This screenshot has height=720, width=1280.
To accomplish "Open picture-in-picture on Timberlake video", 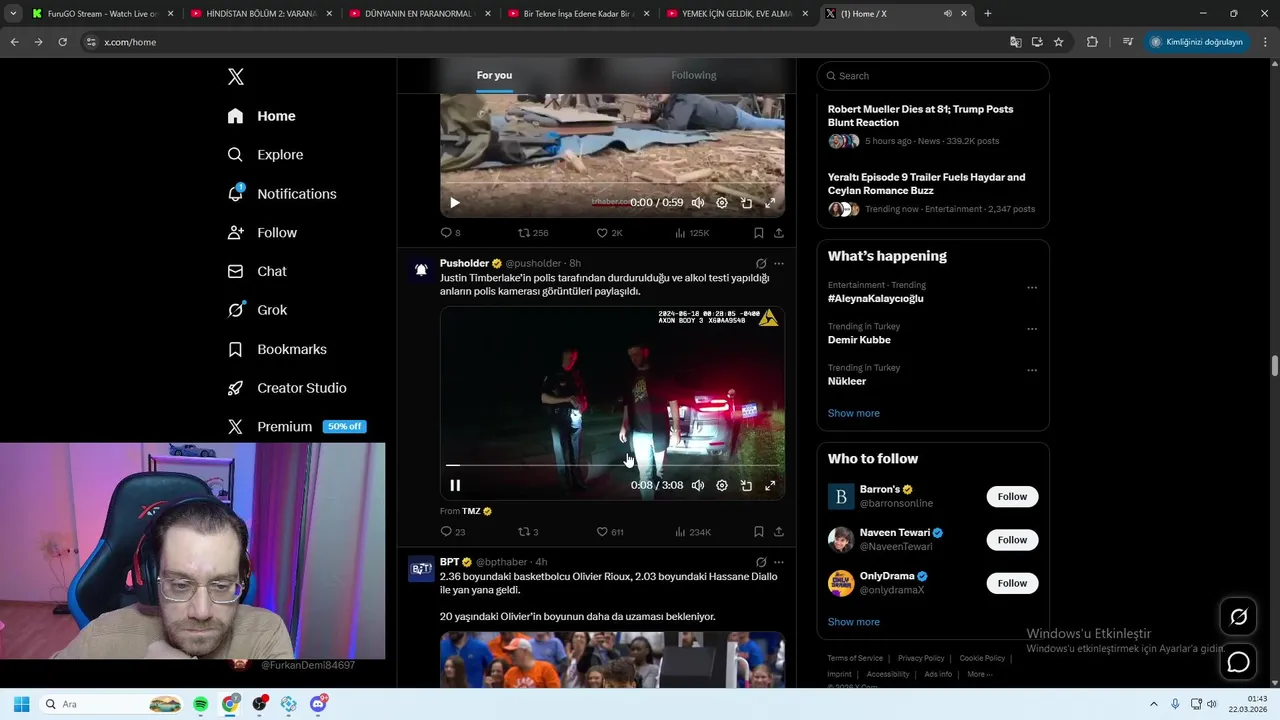I will tap(746, 485).
